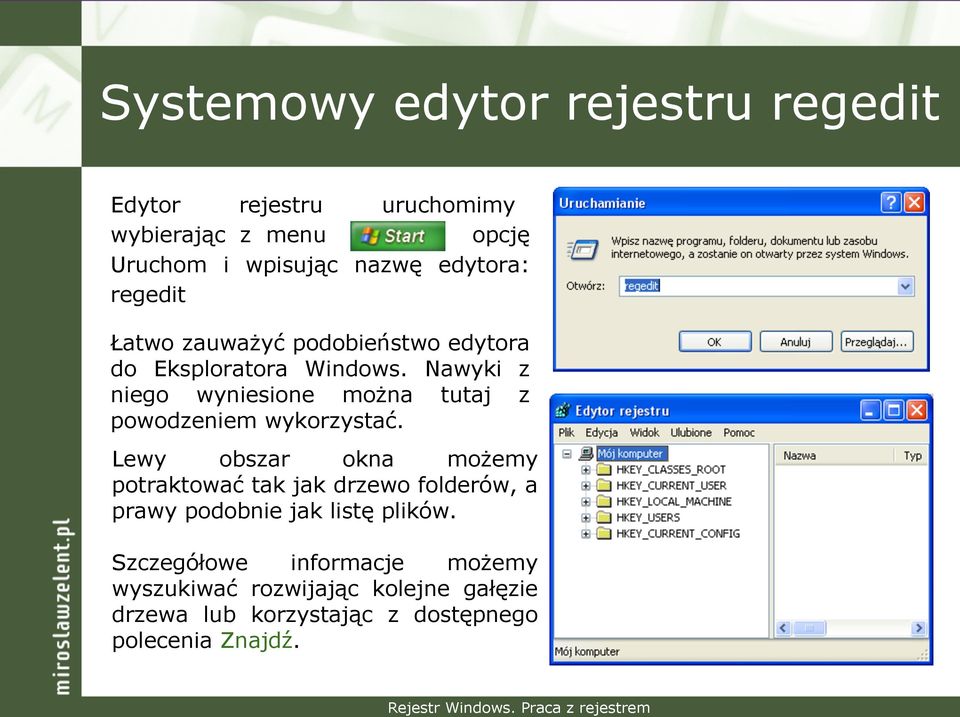960x717 pixels.
Task: Open the Plik menu
Action: point(566,433)
